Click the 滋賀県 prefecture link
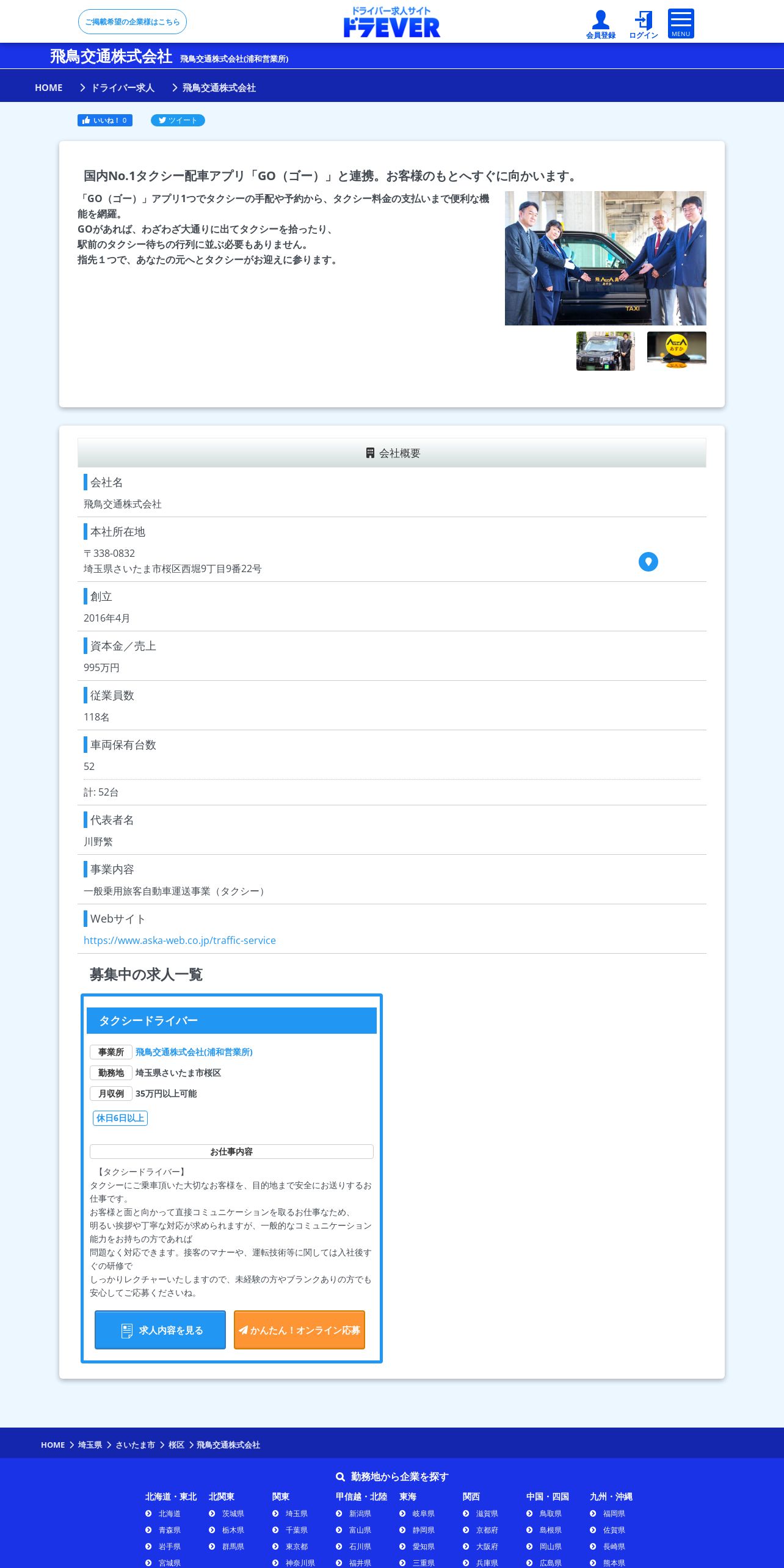This screenshot has width=784, height=1568. (x=487, y=1514)
